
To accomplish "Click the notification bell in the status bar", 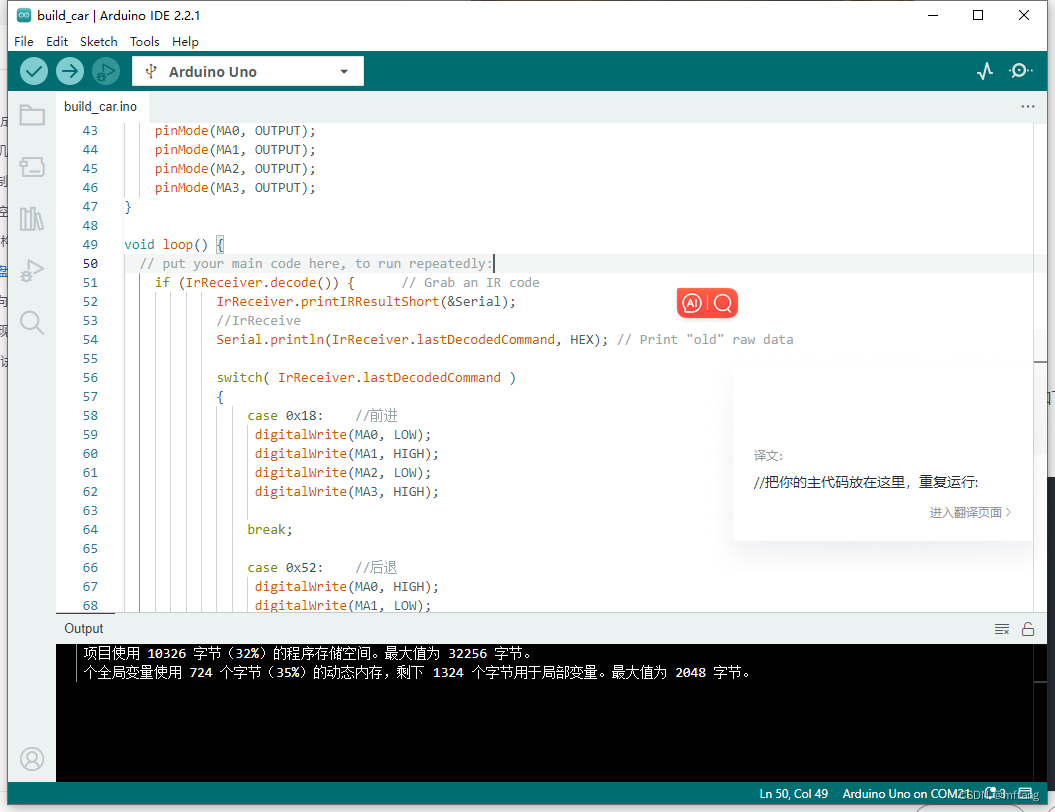I will pos(989,793).
